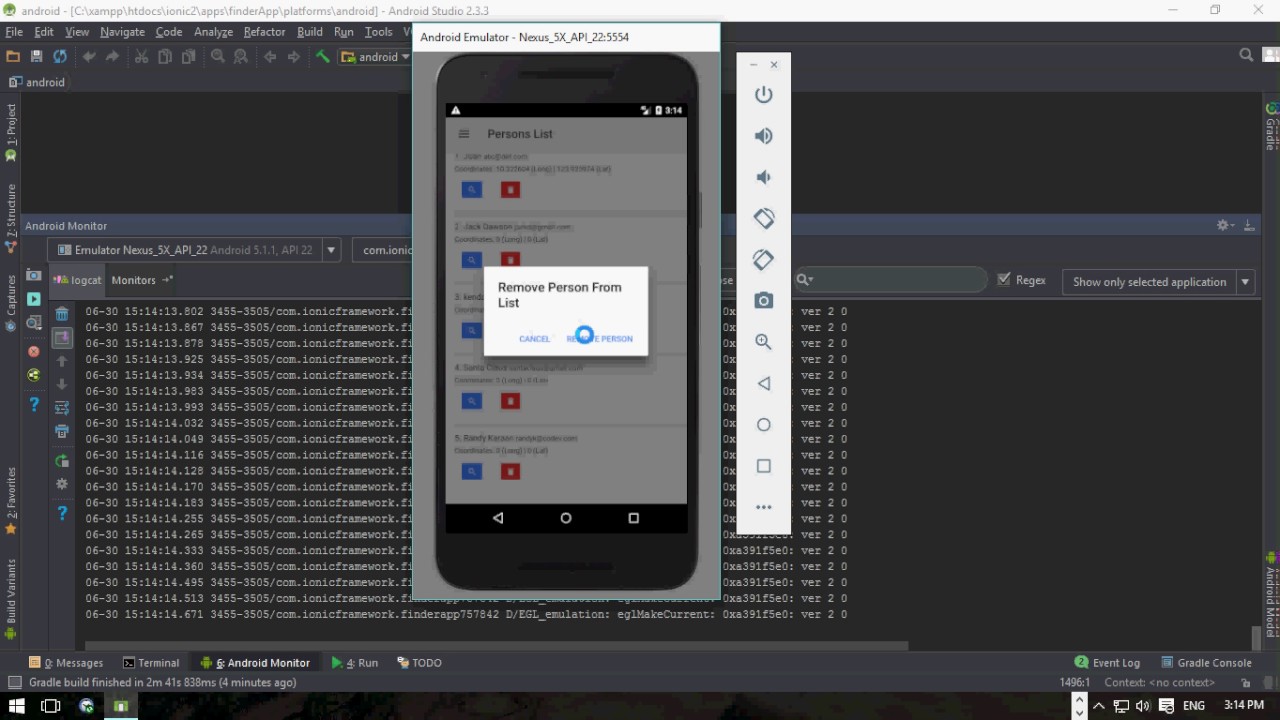Screen dimensions: 1280x720
Task: Open the Refactor menu
Action: point(264,32)
